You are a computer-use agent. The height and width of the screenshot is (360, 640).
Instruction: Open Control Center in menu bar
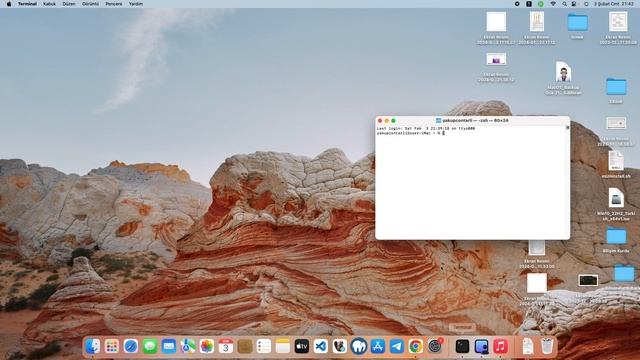tap(574, 4)
